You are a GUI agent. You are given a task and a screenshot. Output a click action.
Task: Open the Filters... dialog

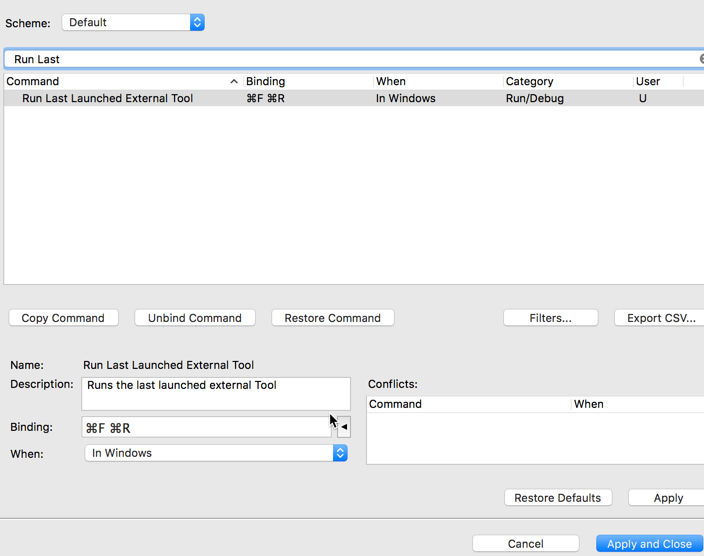(x=550, y=318)
